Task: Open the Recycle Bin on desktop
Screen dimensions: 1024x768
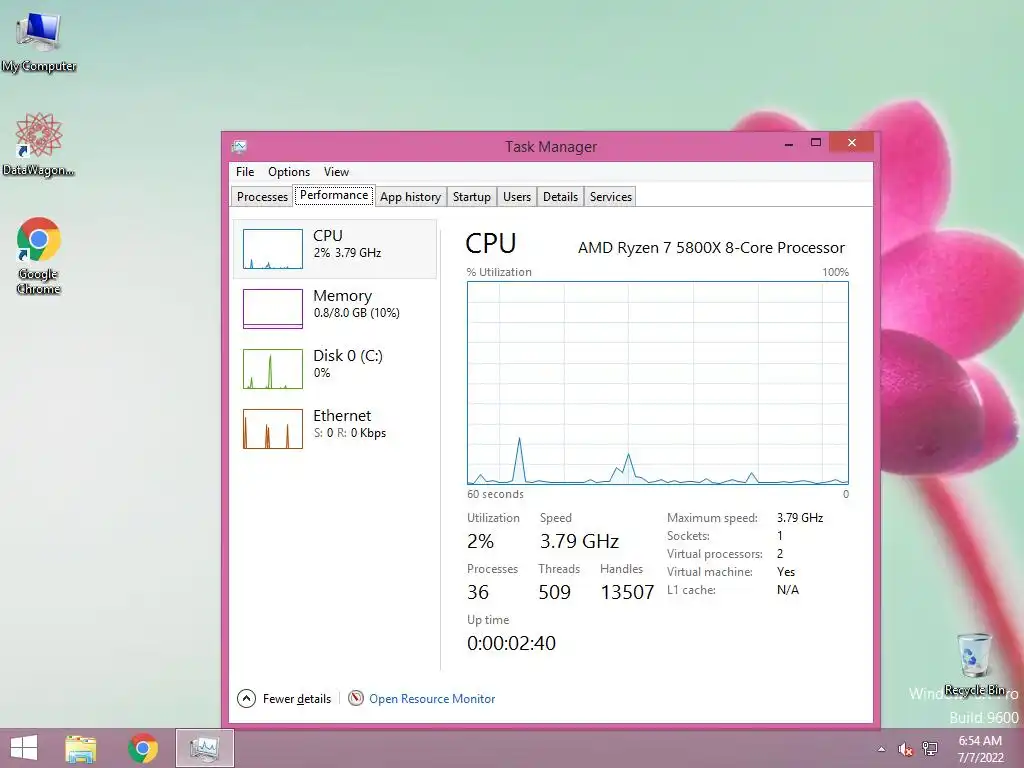Action: click(x=974, y=663)
